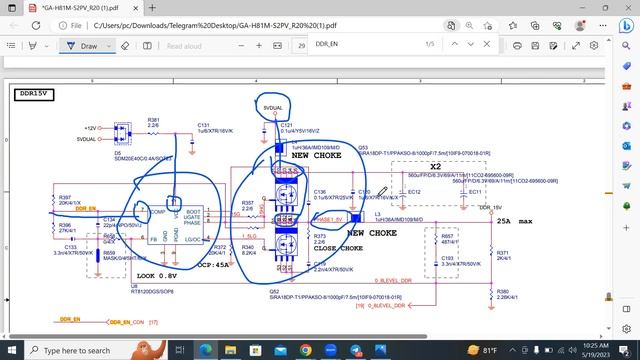640x360 pixels.
Task: Open the Windows Start menu
Action: pyautogui.click(x=12, y=350)
